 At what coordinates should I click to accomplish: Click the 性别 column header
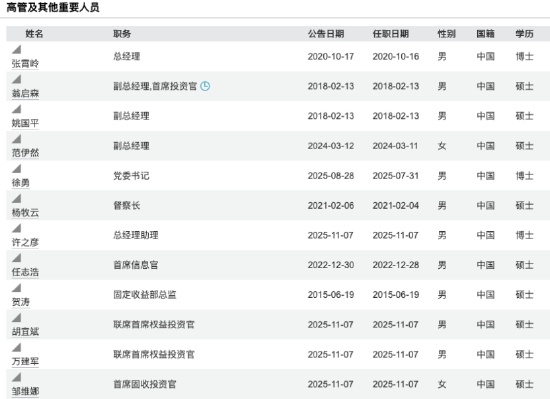[447, 34]
